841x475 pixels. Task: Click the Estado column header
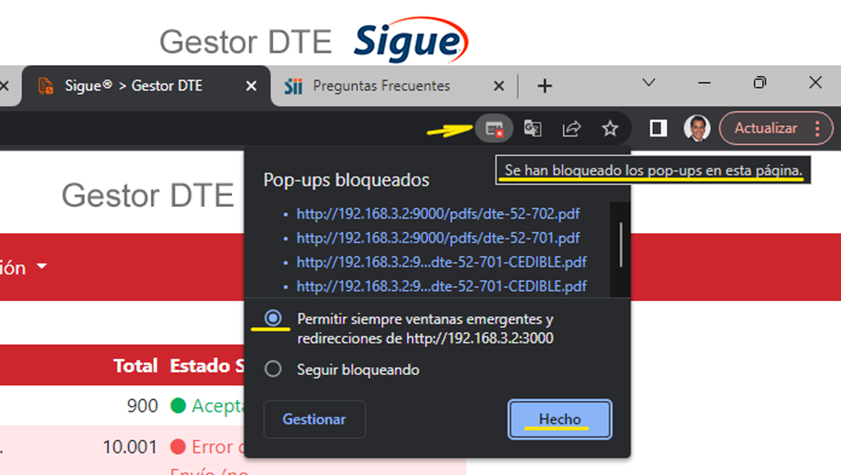pos(206,366)
